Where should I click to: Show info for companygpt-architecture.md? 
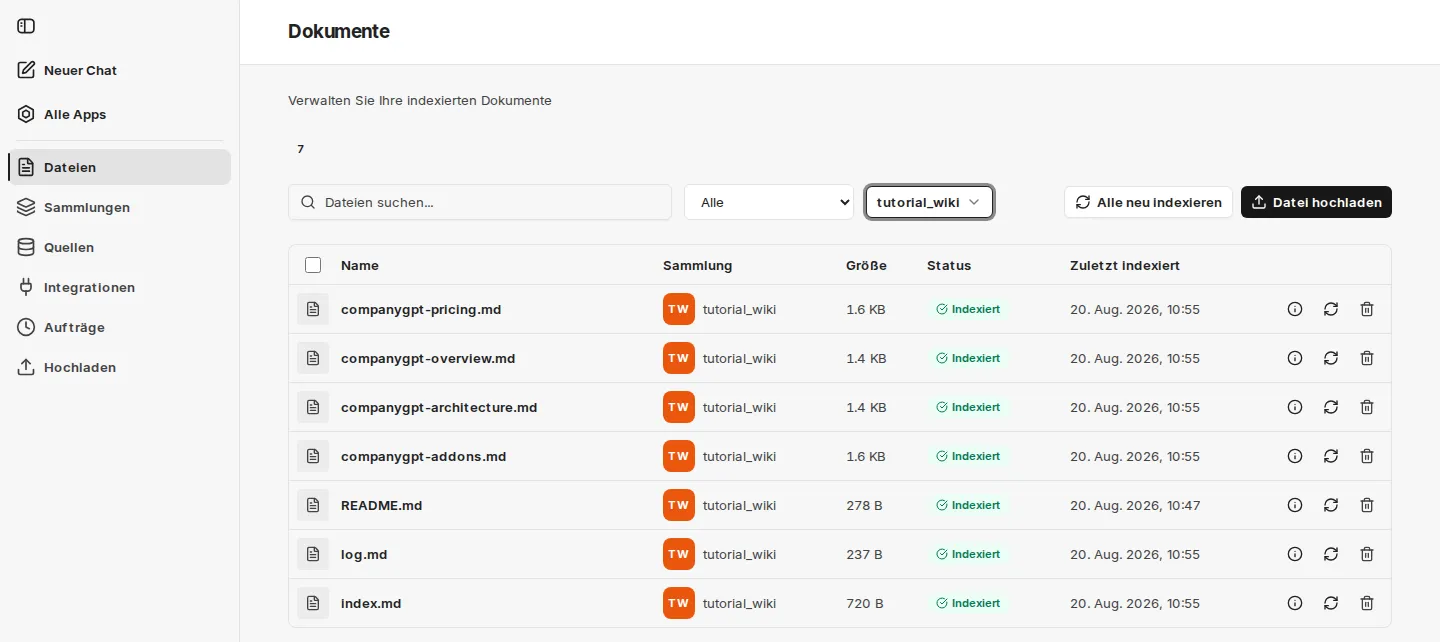(1295, 407)
